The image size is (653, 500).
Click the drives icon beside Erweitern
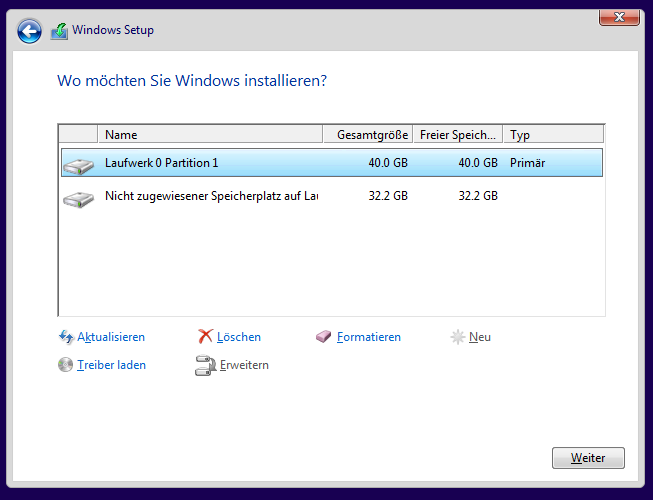coord(205,366)
